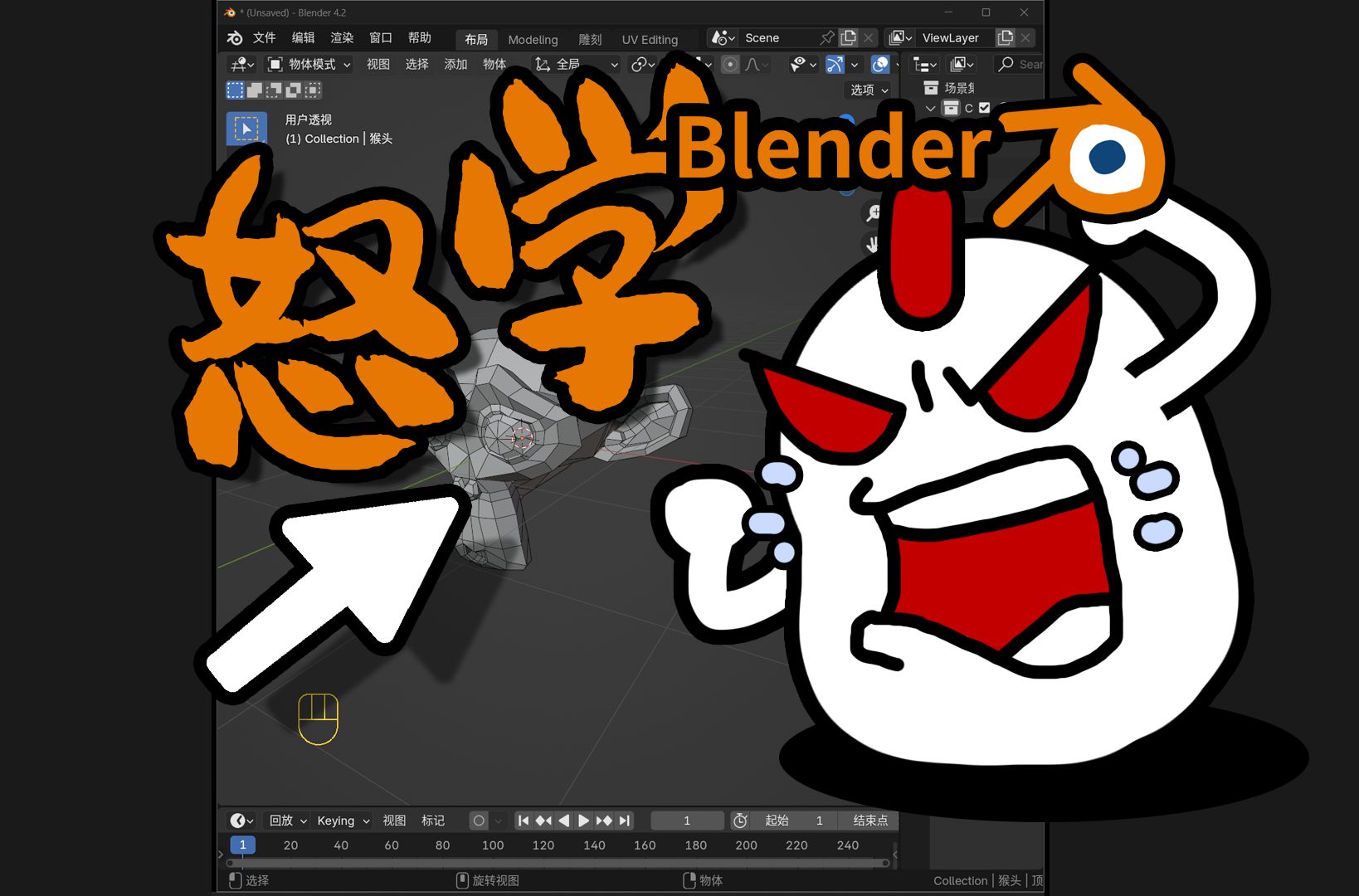Toggle proportional editing
The height and width of the screenshot is (896, 1359).
(x=730, y=65)
